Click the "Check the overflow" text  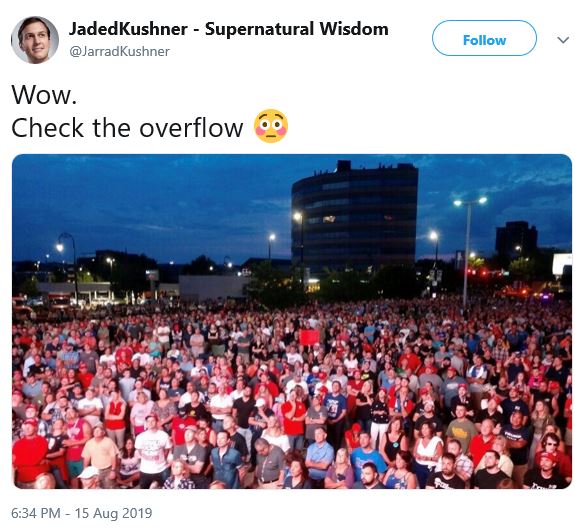coord(127,128)
